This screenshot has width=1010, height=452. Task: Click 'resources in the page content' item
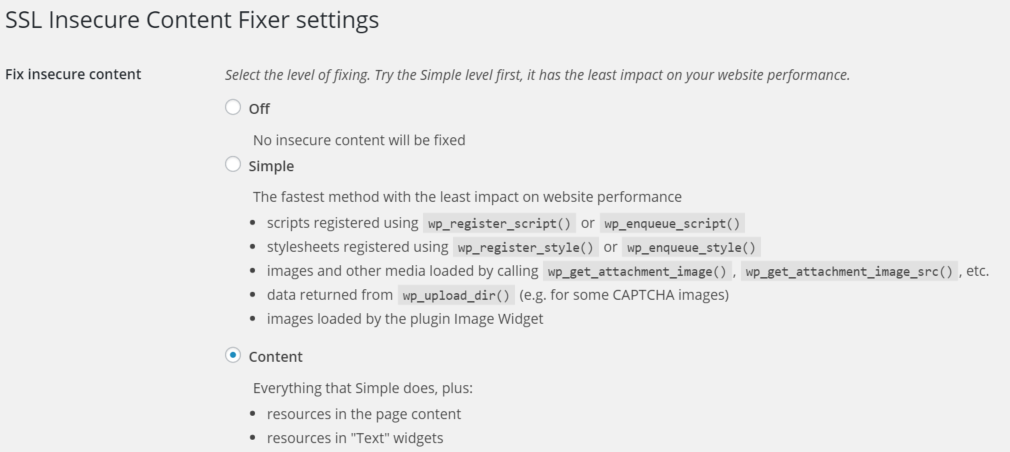pos(364,414)
